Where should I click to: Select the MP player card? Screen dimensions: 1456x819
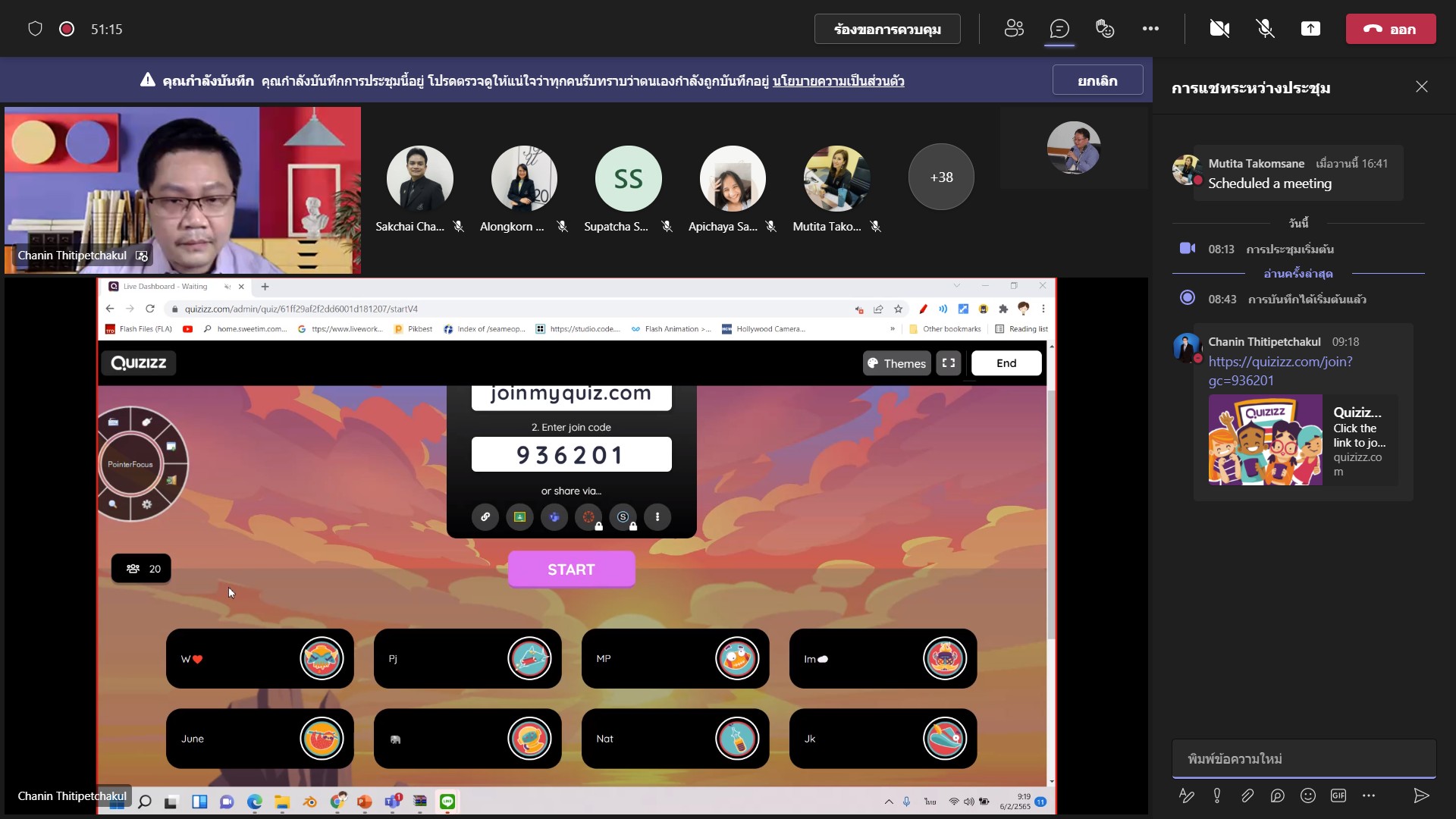click(675, 659)
